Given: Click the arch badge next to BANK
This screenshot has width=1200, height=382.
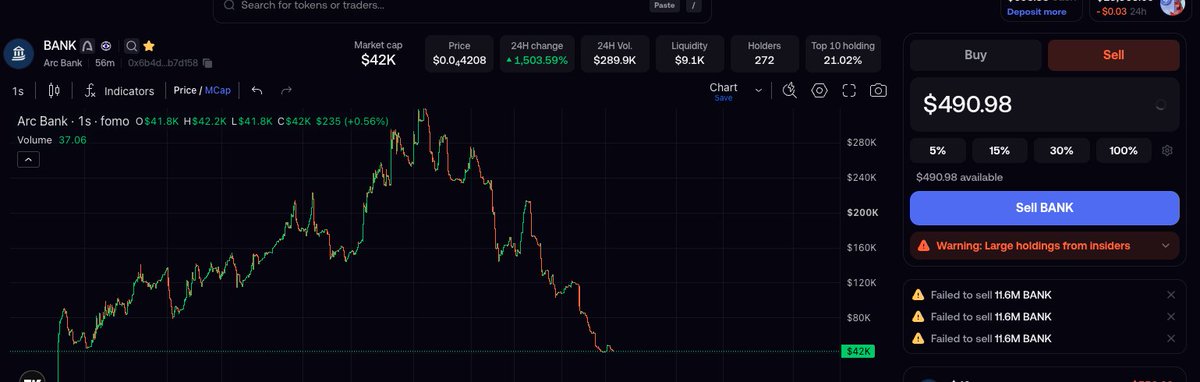Looking at the screenshot, I should (x=88, y=46).
